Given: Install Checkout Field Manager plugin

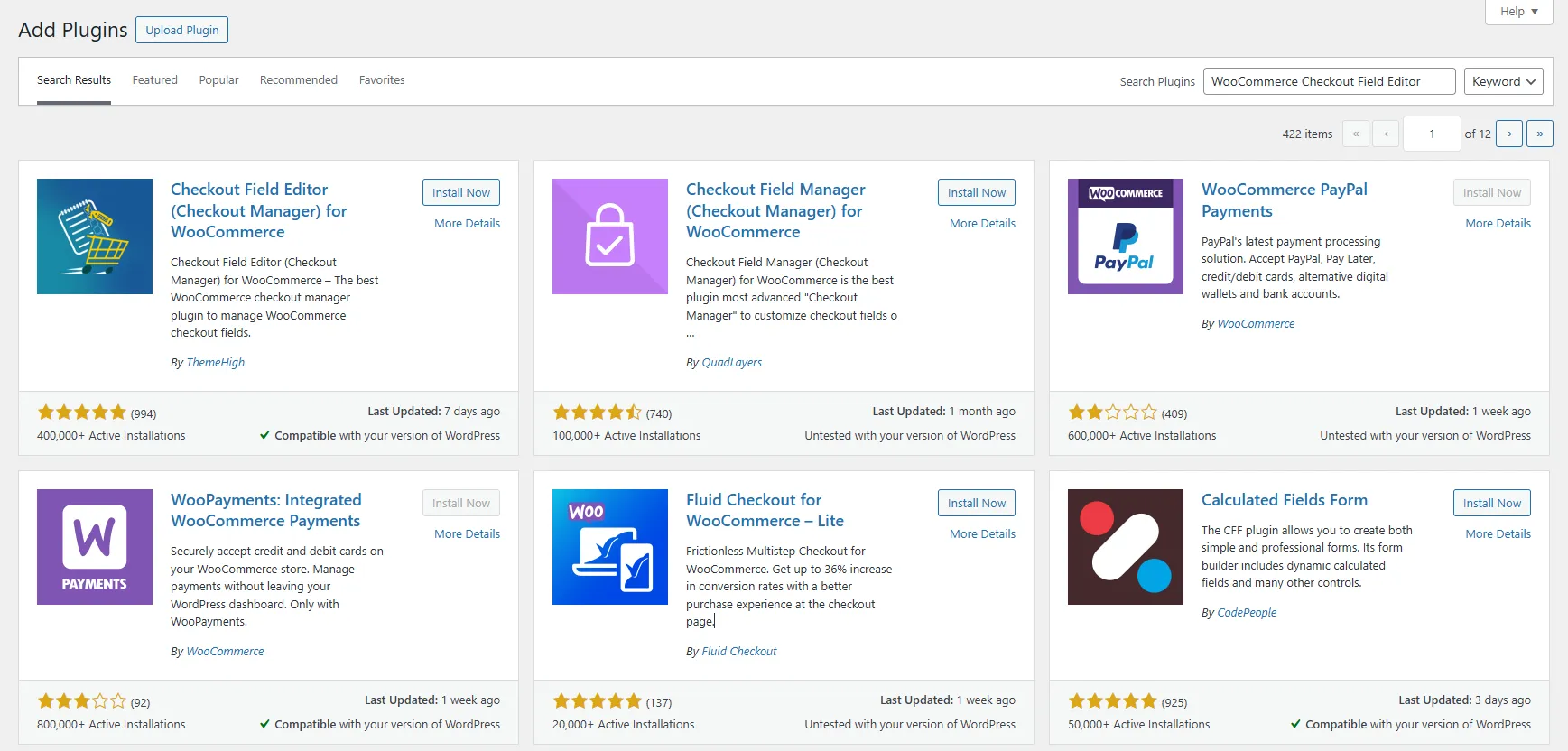Looking at the screenshot, I should 977,192.
